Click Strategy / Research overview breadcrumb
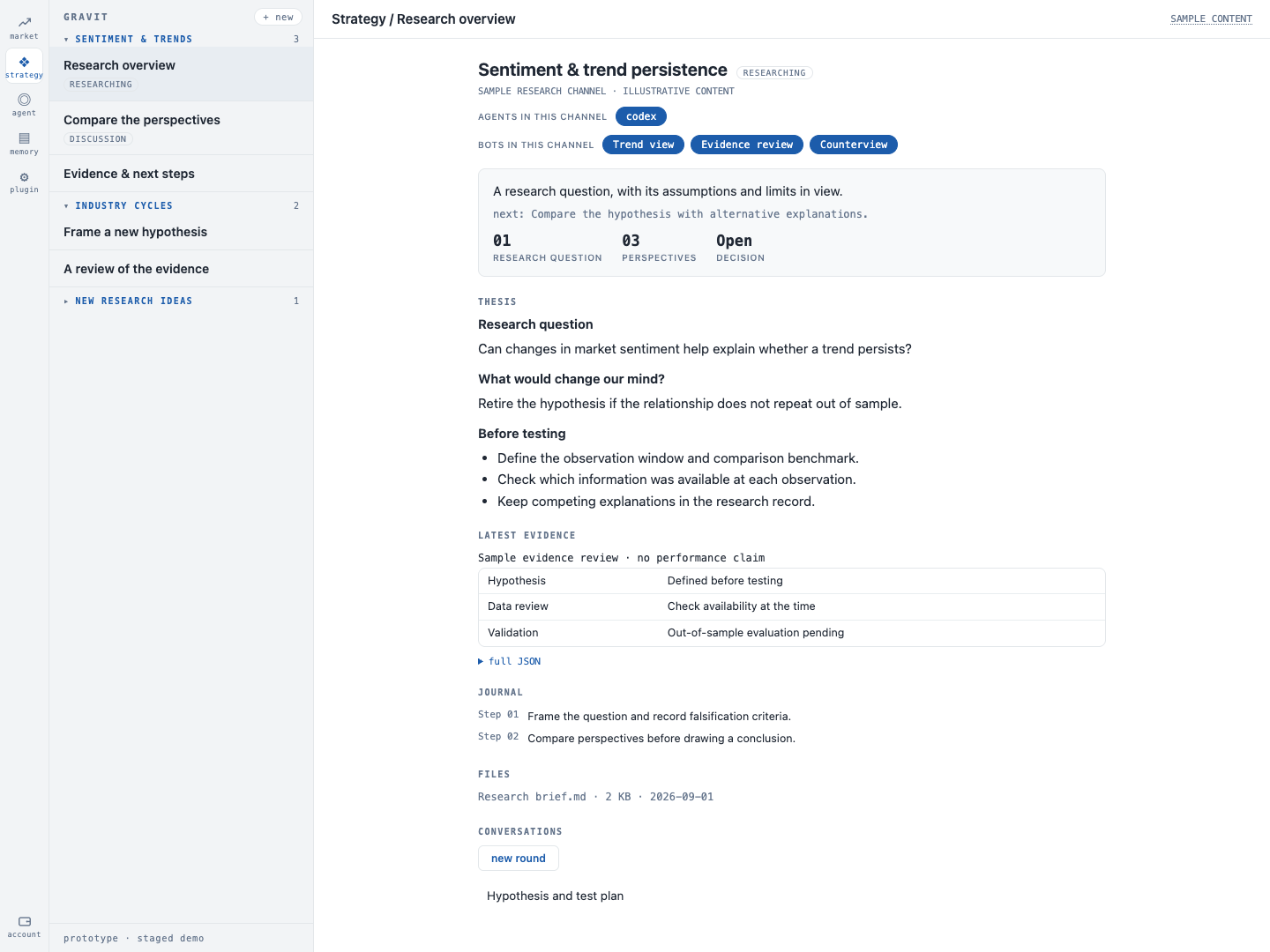This screenshot has width=1270, height=952. click(423, 19)
